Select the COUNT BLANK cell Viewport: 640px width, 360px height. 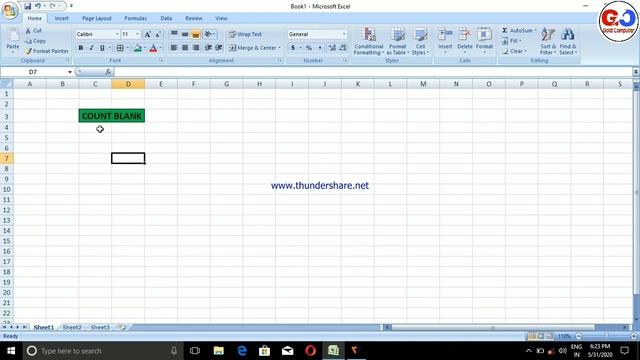(112, 116)
